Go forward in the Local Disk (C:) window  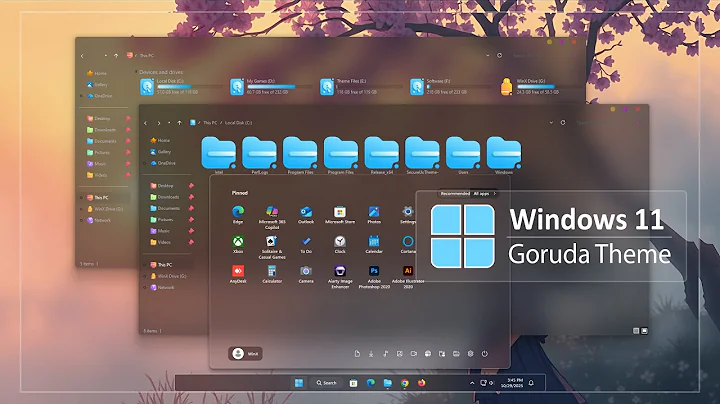(159, 123)
